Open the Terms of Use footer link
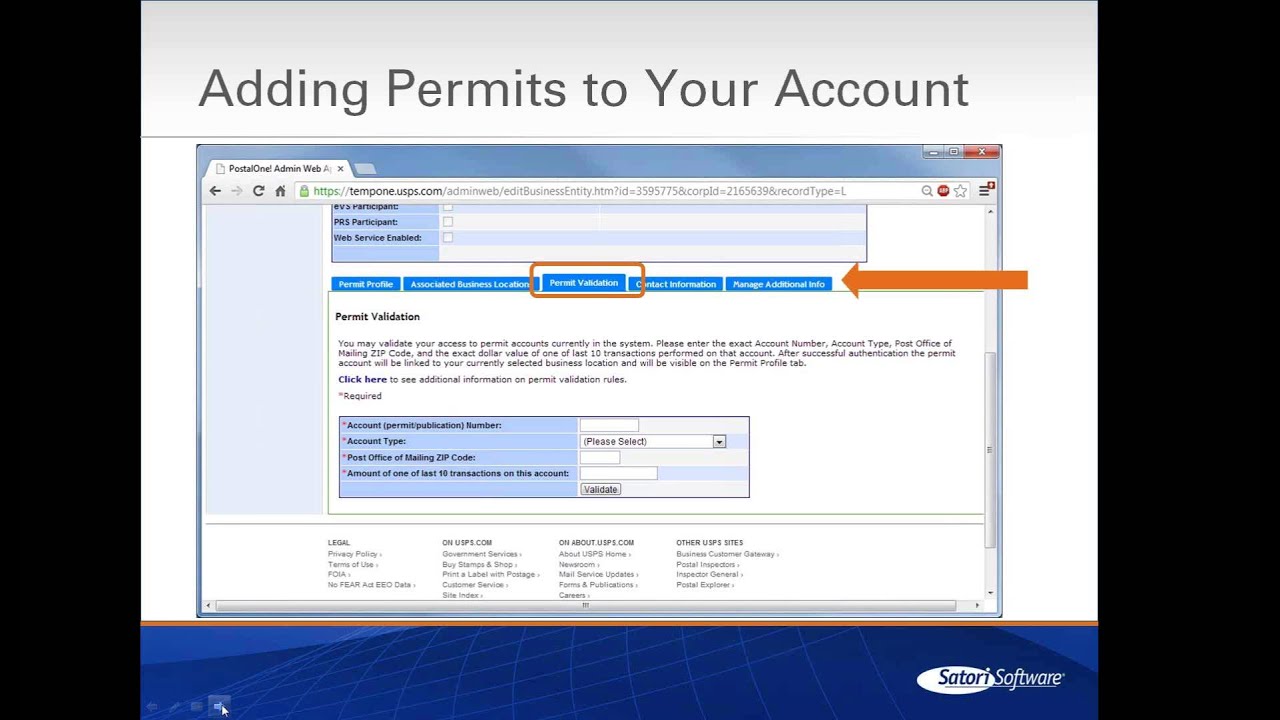Viewport: 1280px width, 720px height. click(x=352, y=565)
